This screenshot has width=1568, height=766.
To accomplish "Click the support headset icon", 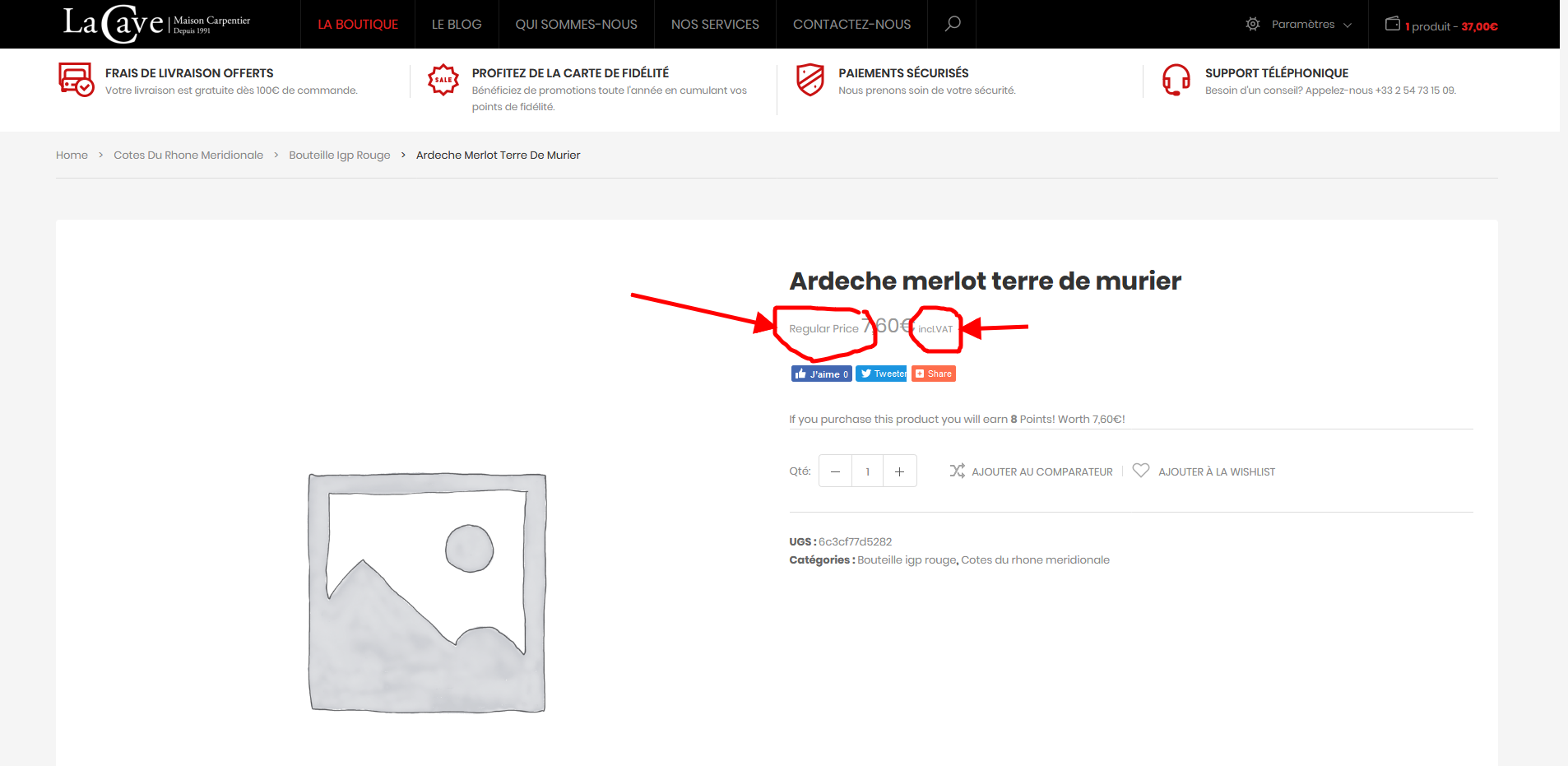I will [x=1176, y=80].
